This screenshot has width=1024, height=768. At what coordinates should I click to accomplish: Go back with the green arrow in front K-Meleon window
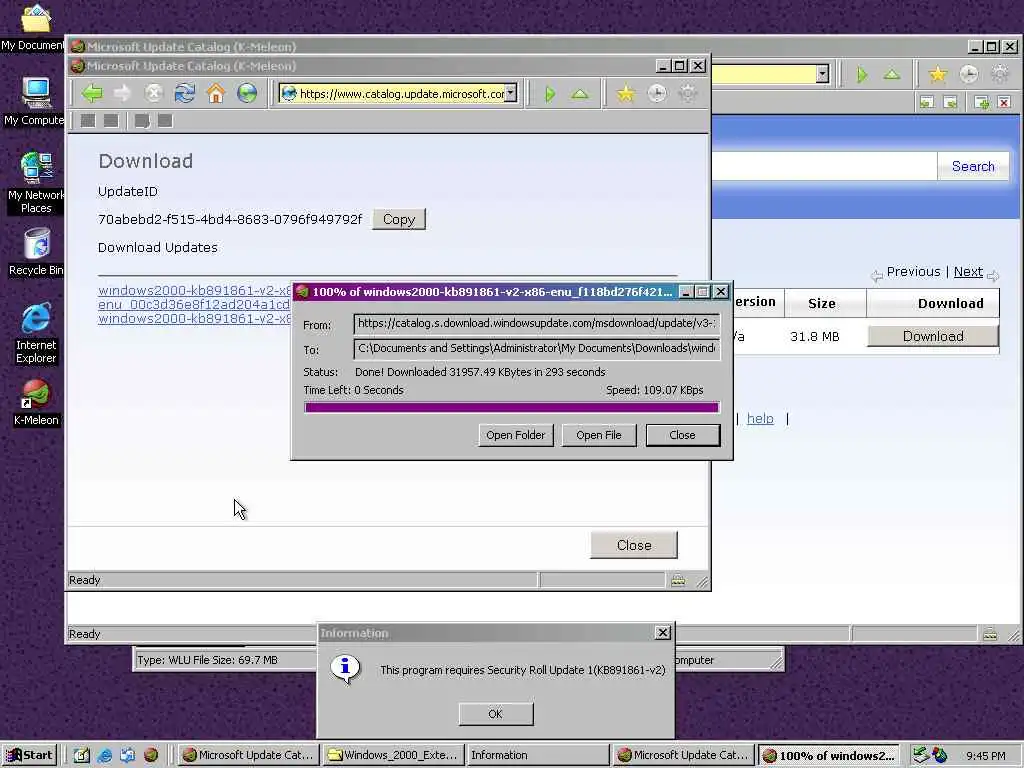click(92, 93)
